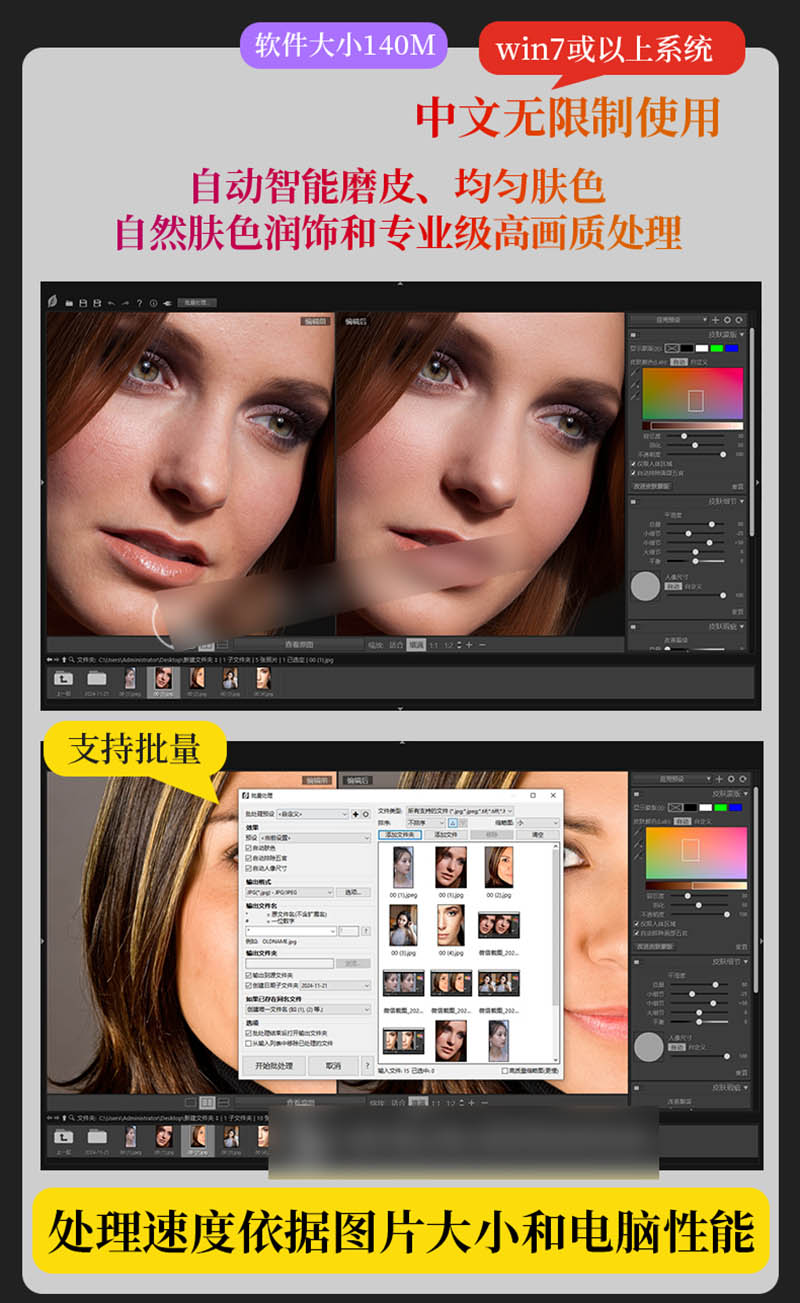
Task: Switch to the 编辑前 tab in the first editor
Action: click(315, 321)
